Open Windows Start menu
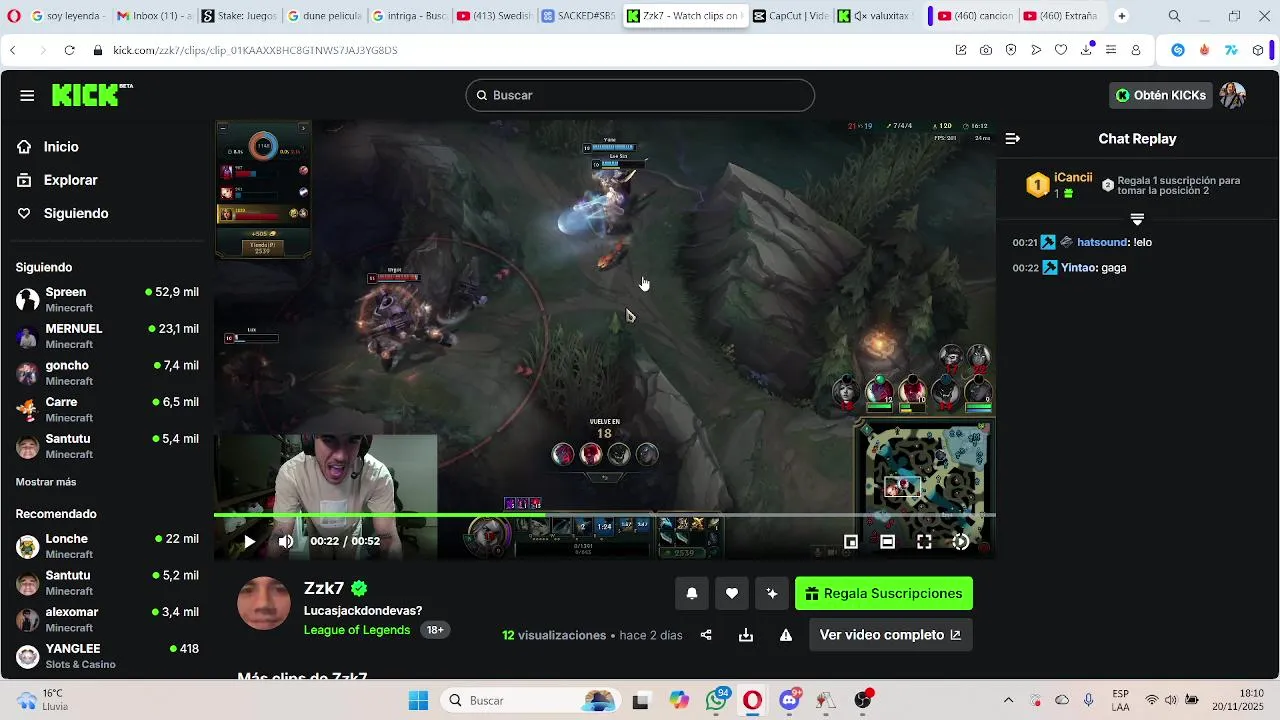 coord(418,700)
